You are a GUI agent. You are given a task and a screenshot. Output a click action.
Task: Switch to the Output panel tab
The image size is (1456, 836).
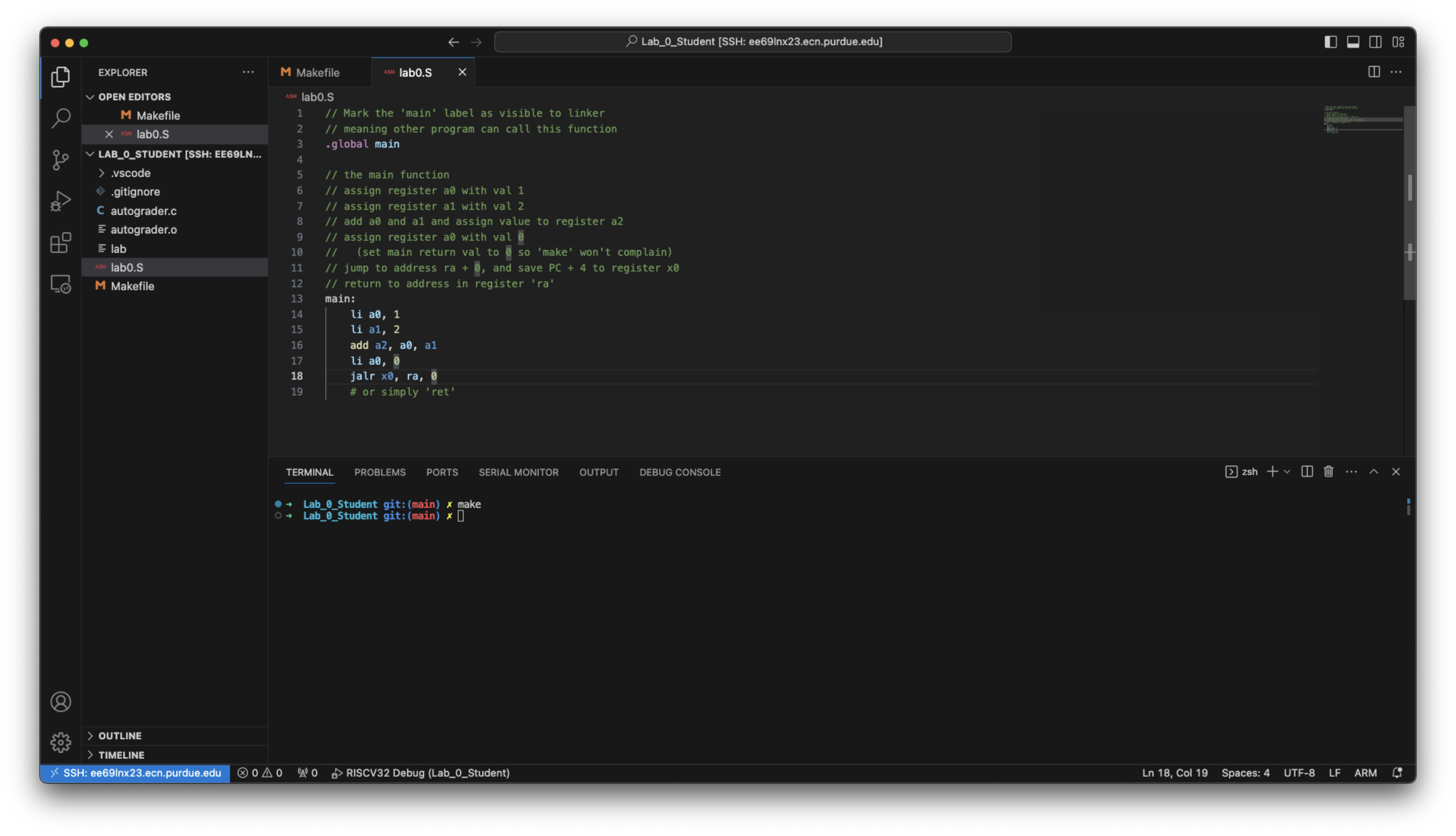(598, 472)
